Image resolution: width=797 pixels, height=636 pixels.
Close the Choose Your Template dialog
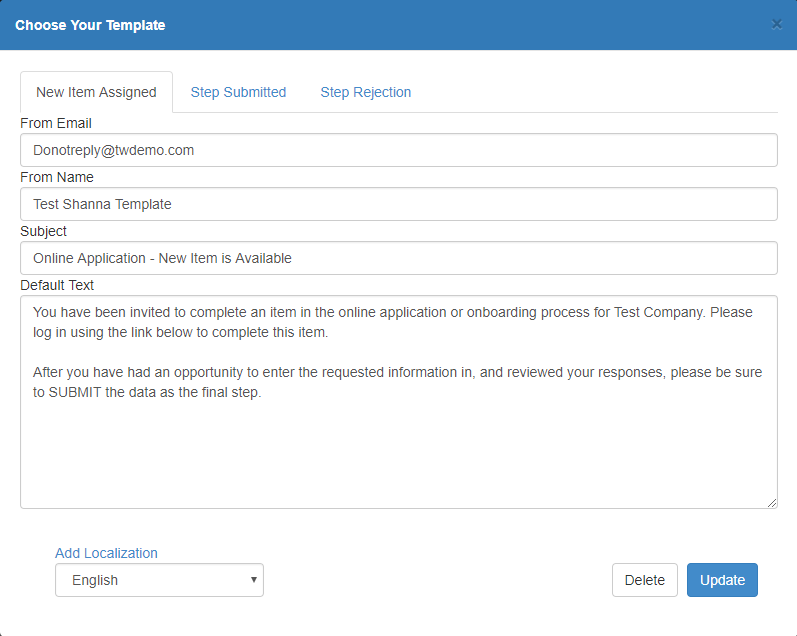(x=776, y=24)
